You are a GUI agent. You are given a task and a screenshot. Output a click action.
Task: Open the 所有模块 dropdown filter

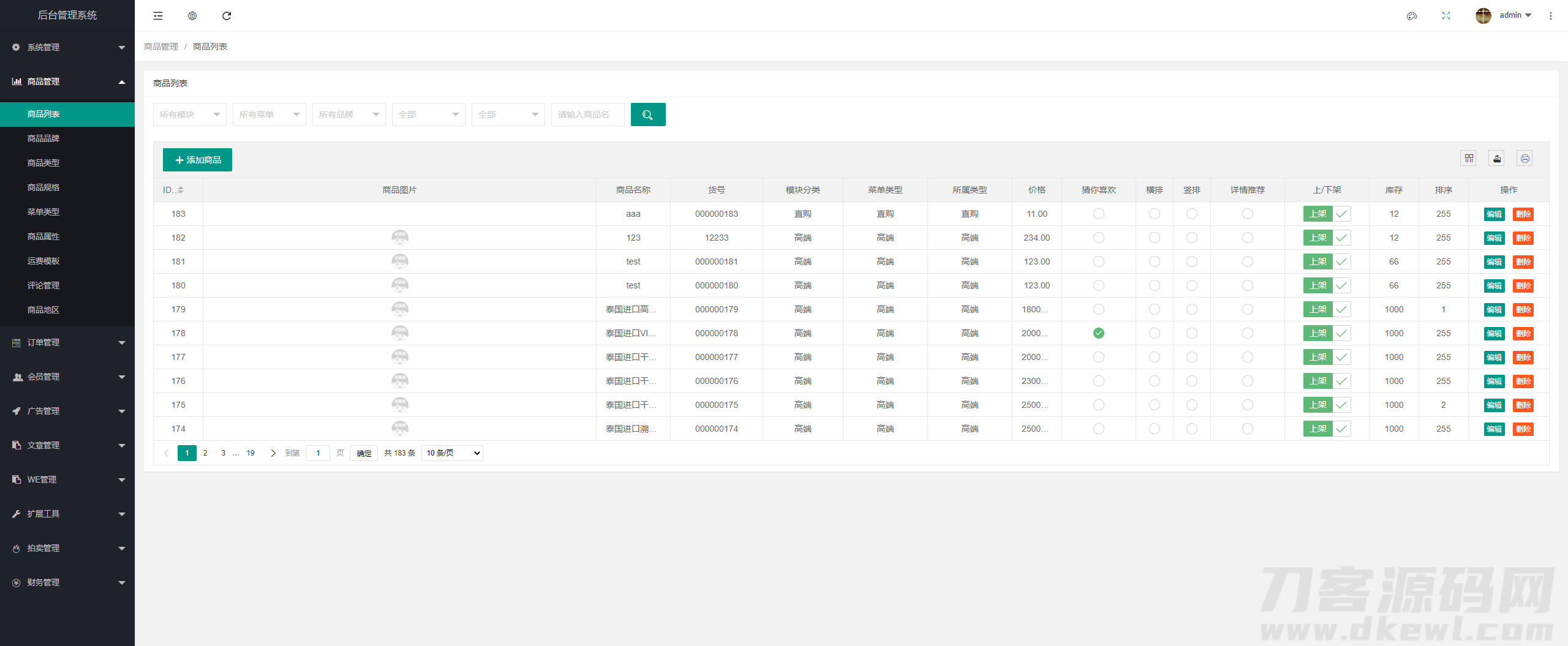coord(190,115)
